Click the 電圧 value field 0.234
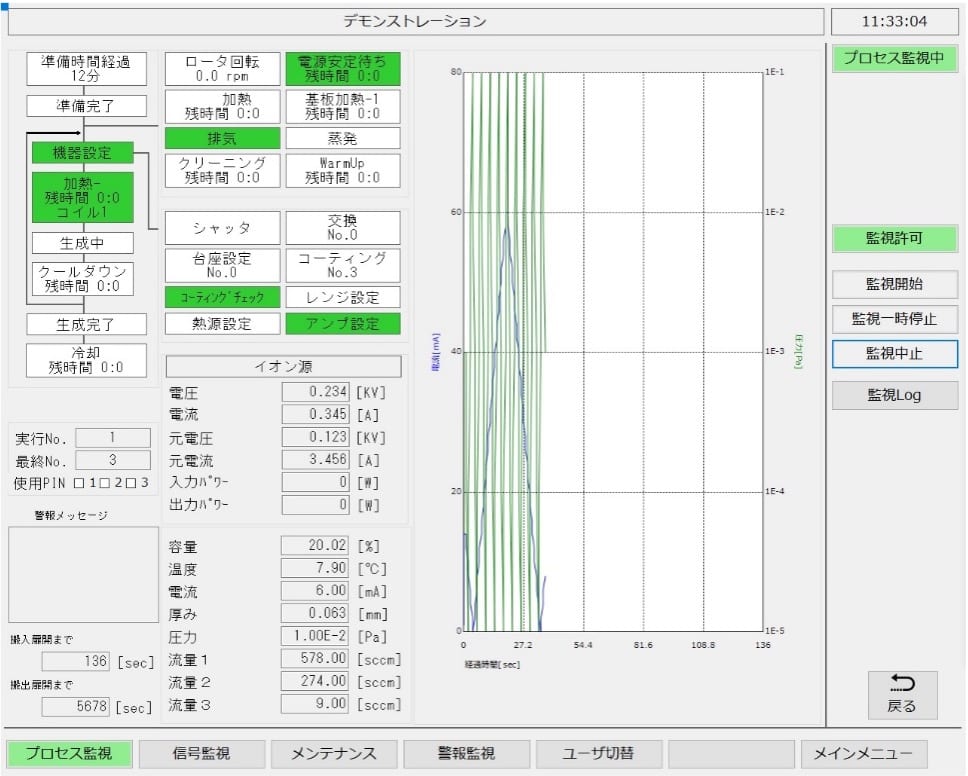The height and width of the screenshot is (776, 968). pos(315,392)
